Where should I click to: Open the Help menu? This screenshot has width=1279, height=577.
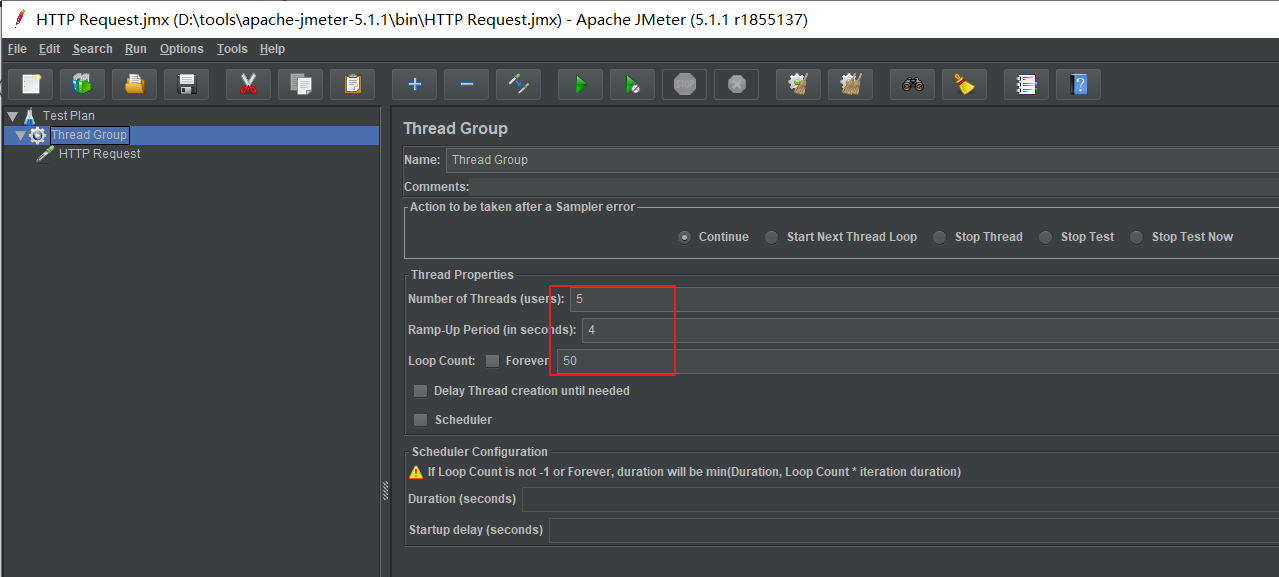click(x=272, y=49)
